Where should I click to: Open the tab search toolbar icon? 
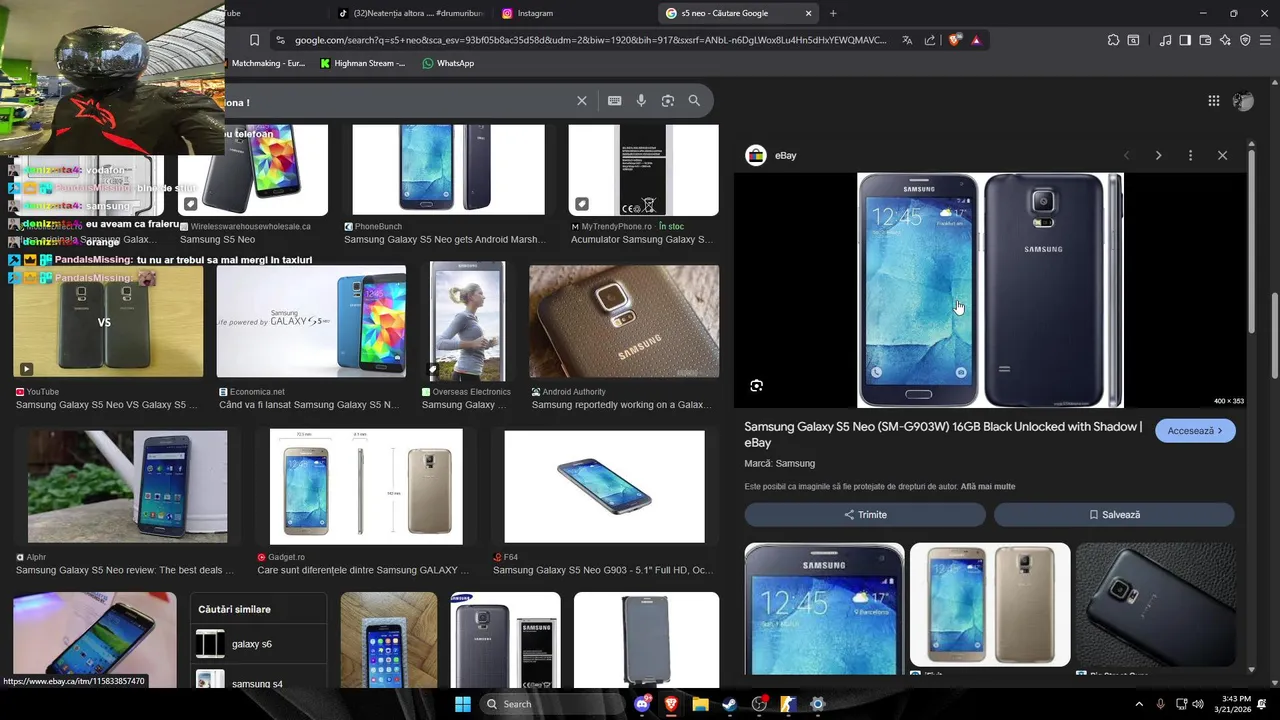click(x=1133, y=40)
